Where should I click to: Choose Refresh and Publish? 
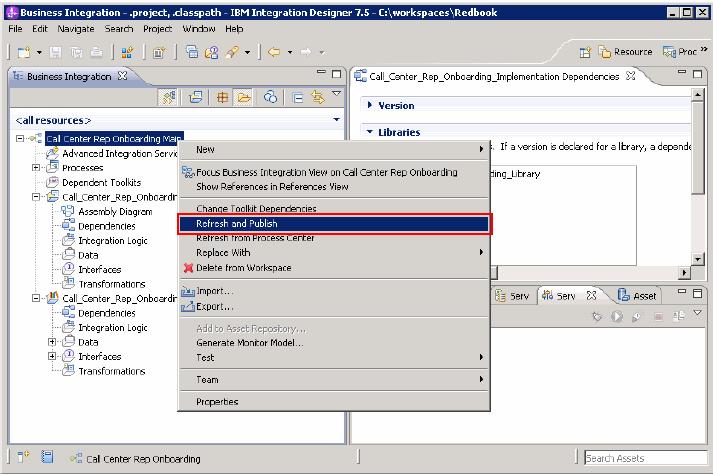click(334, 223)
